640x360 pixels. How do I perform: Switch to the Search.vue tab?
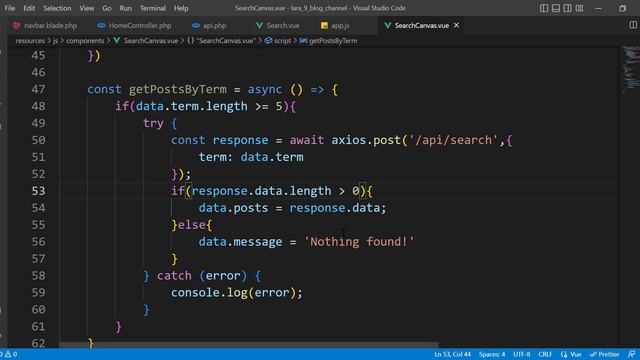[278, 25]
